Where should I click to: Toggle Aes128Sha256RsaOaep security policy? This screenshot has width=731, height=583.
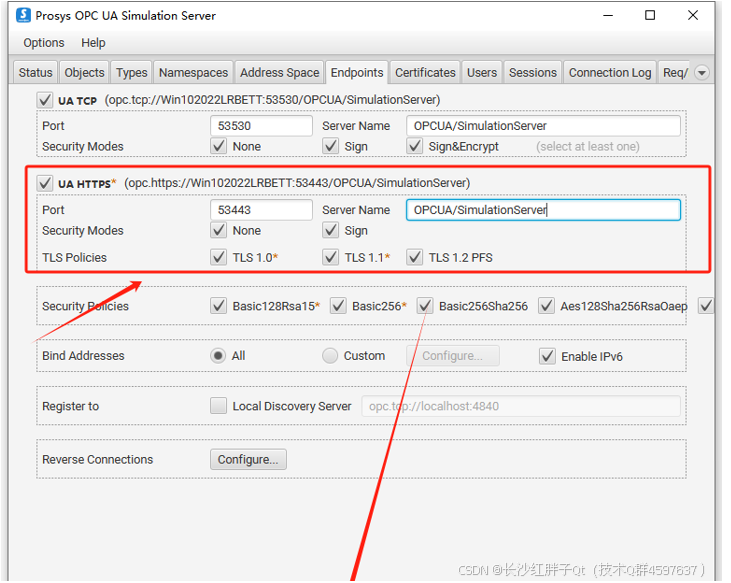(546, 306)
